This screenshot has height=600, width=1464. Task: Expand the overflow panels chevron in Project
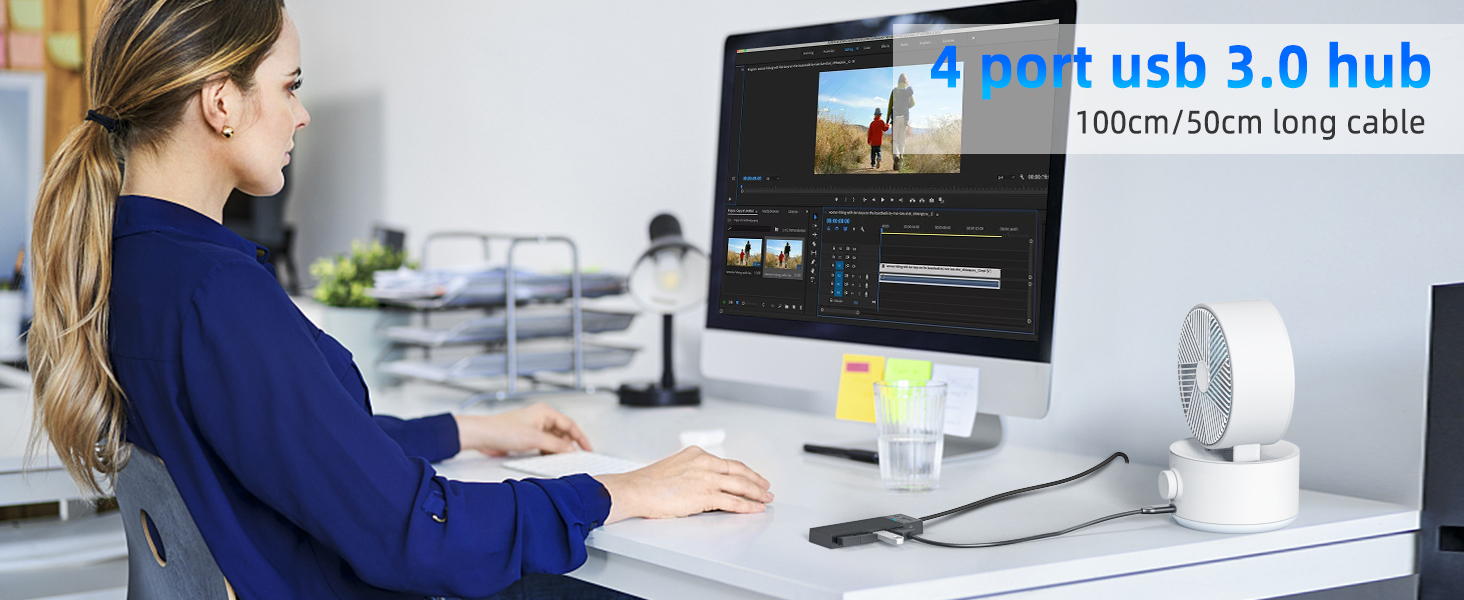pyautogui.click(x=808, y=212)
